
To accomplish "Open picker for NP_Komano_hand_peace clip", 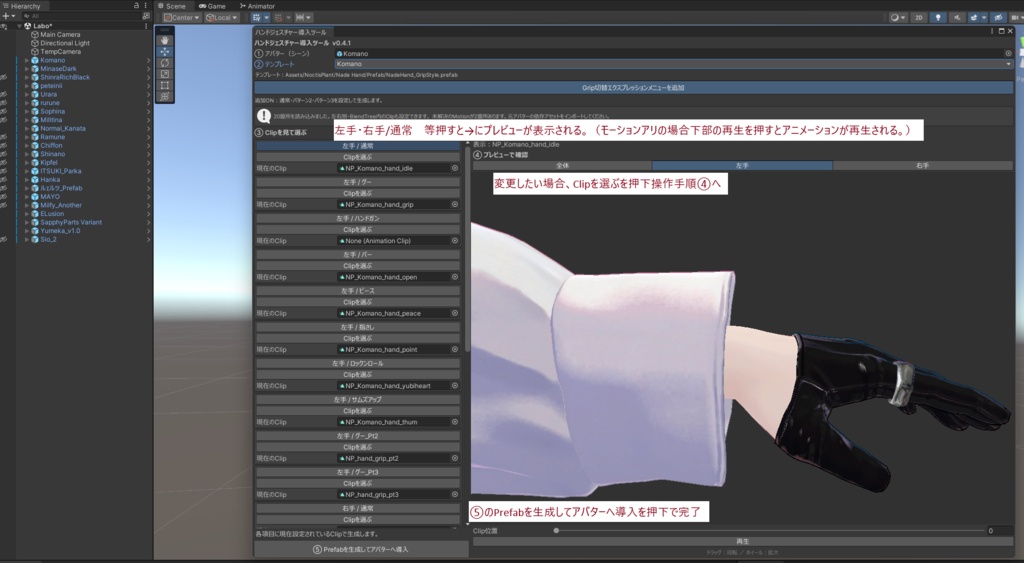I will (x=455, y=313).
